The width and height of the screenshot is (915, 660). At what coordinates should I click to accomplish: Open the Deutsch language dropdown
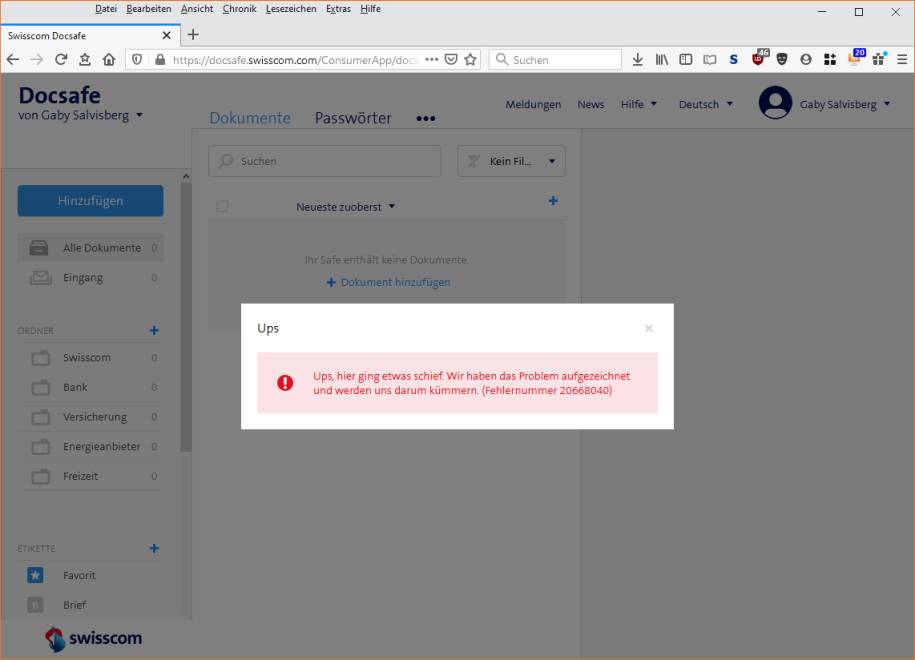(706, 104)
